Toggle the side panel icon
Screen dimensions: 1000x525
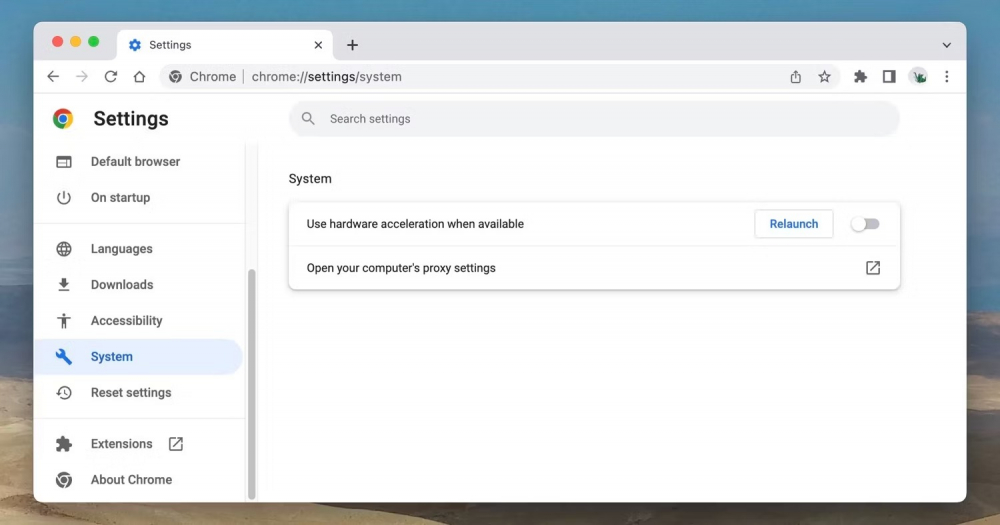(889, 77)
